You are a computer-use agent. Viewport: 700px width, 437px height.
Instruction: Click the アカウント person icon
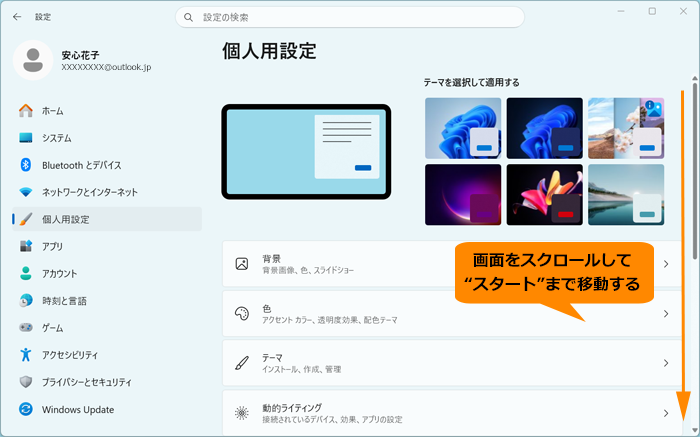pos(26,273)
